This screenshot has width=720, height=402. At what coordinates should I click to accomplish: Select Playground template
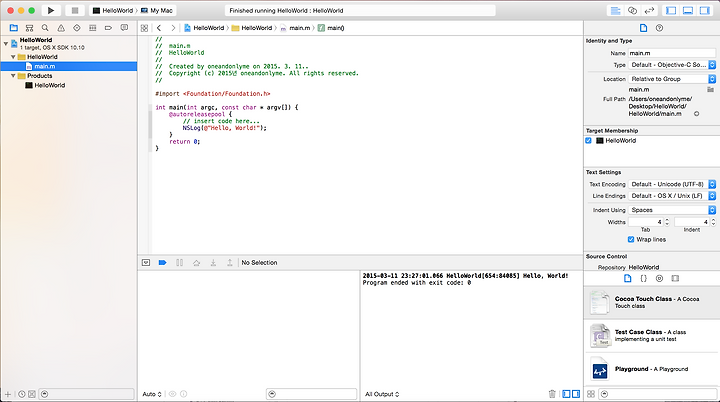pos(652,369)
